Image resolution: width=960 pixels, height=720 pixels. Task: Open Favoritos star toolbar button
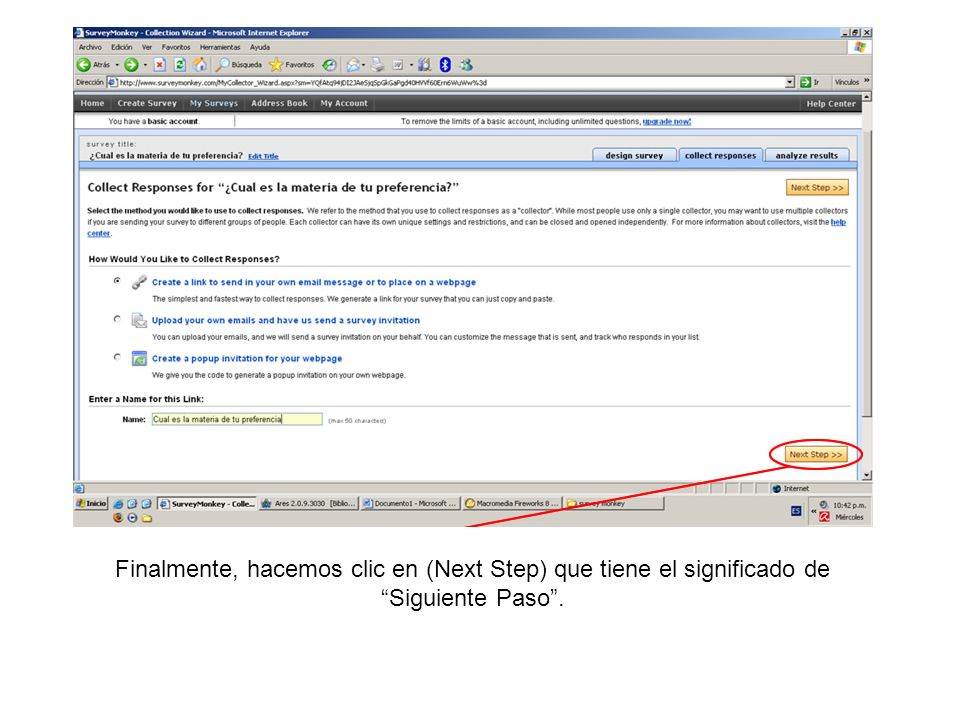click(292, 65)
